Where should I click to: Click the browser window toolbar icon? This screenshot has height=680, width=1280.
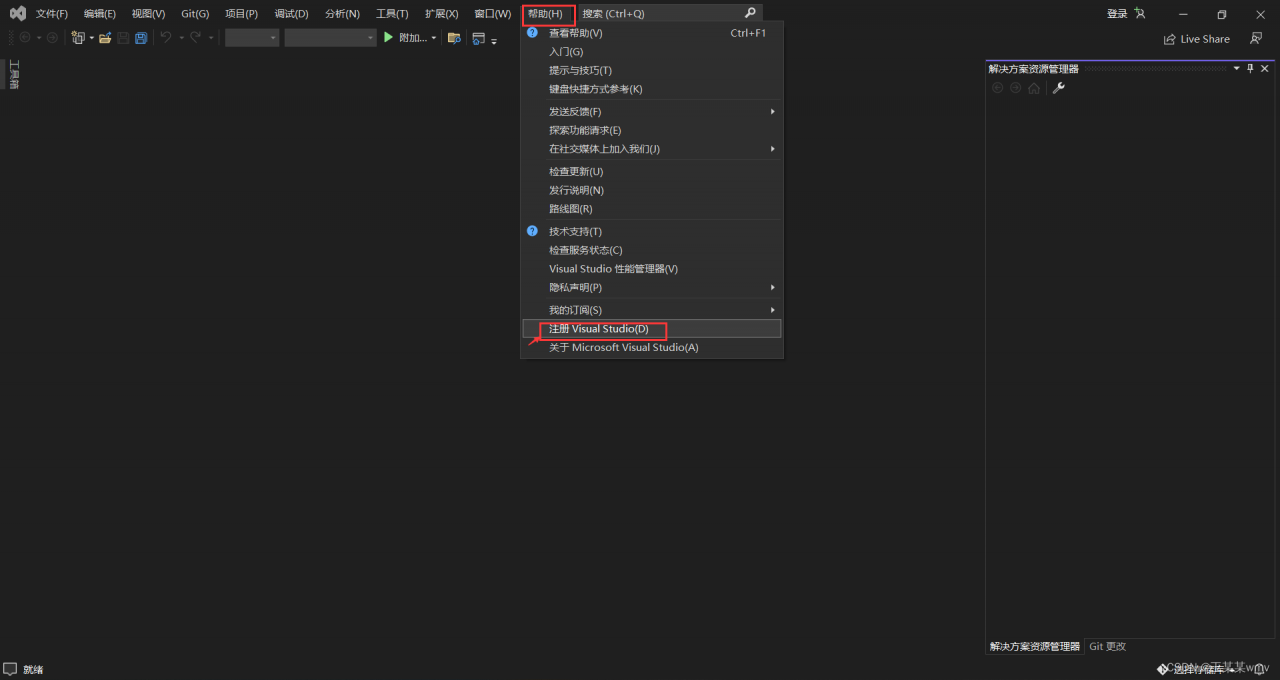coord(478,38)
